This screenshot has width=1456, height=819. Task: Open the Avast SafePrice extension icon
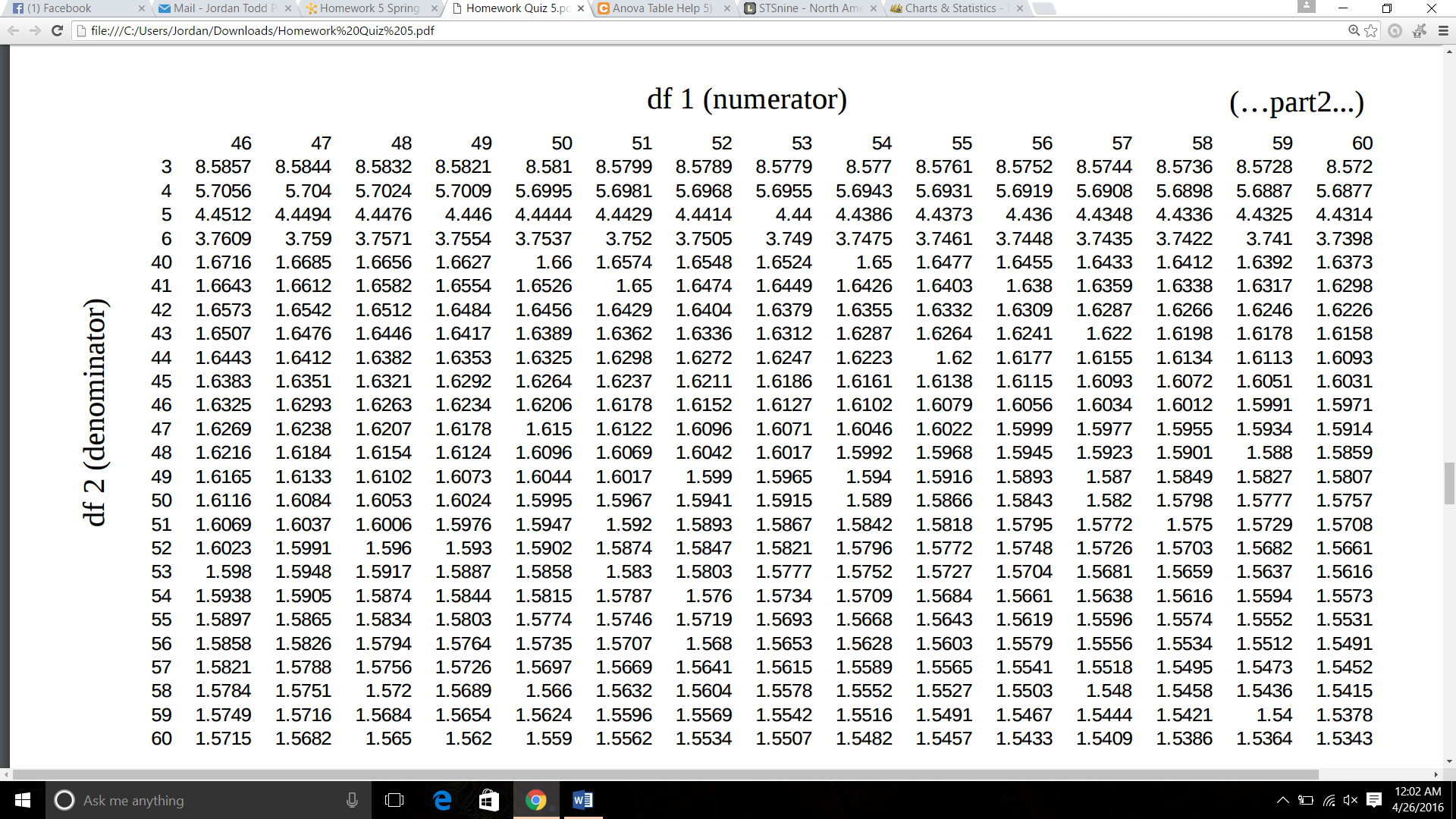coord(1420,31)
